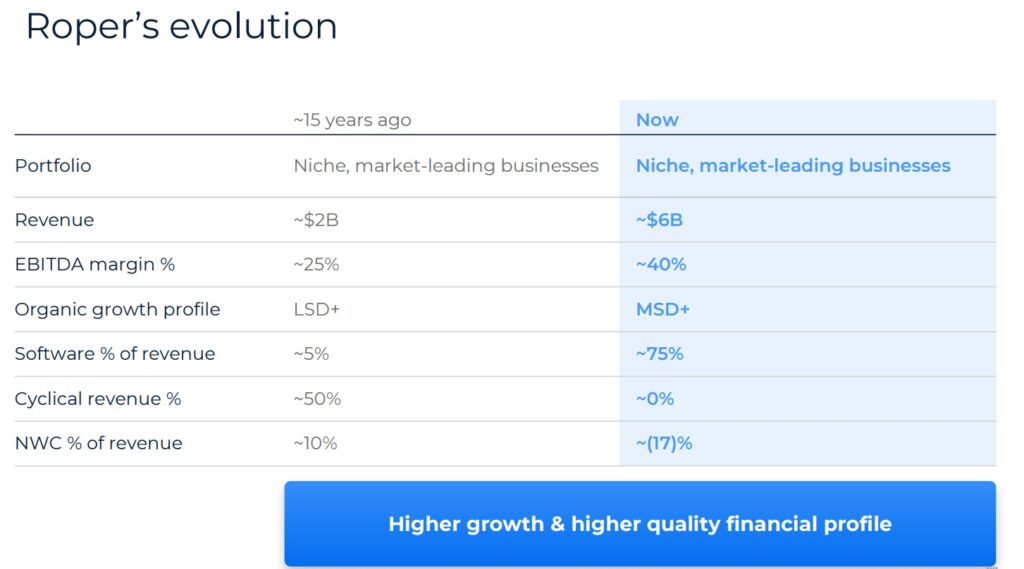The height and width of the screenshot is (569, 1024).
Task: Click the bold Niche, market-leading businesses text
Action: point(793,166)
